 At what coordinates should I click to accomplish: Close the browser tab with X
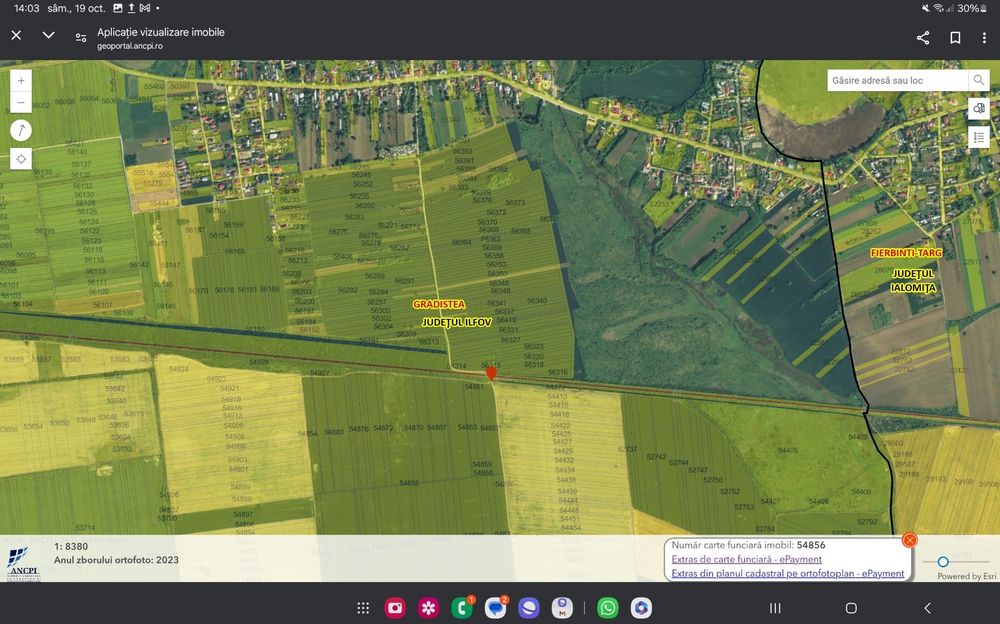[x=16, y=35]
